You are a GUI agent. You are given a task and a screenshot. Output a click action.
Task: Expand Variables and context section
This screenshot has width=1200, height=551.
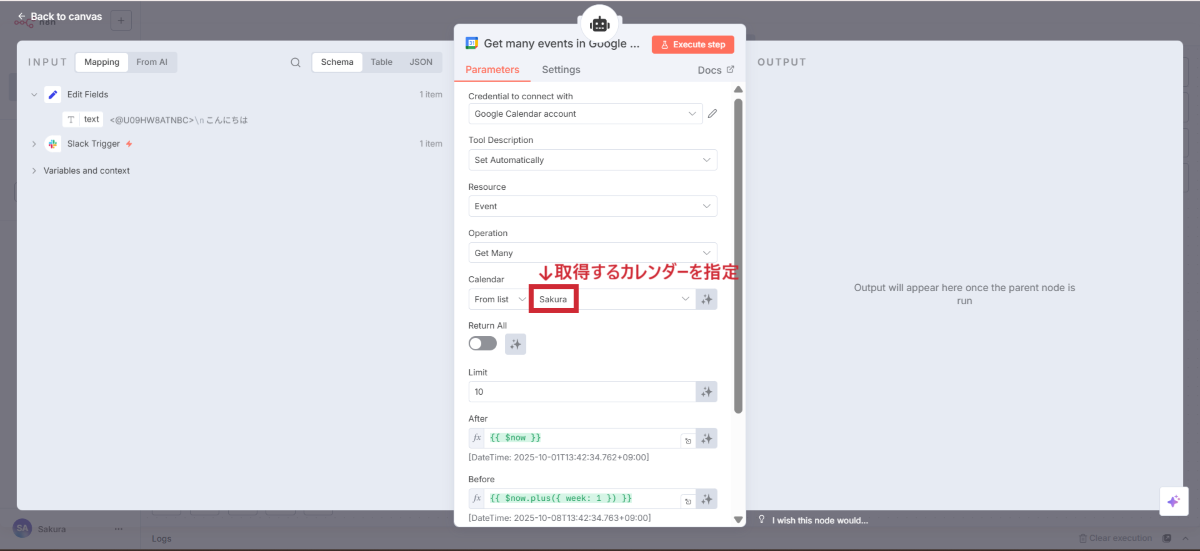coord(34,171)
